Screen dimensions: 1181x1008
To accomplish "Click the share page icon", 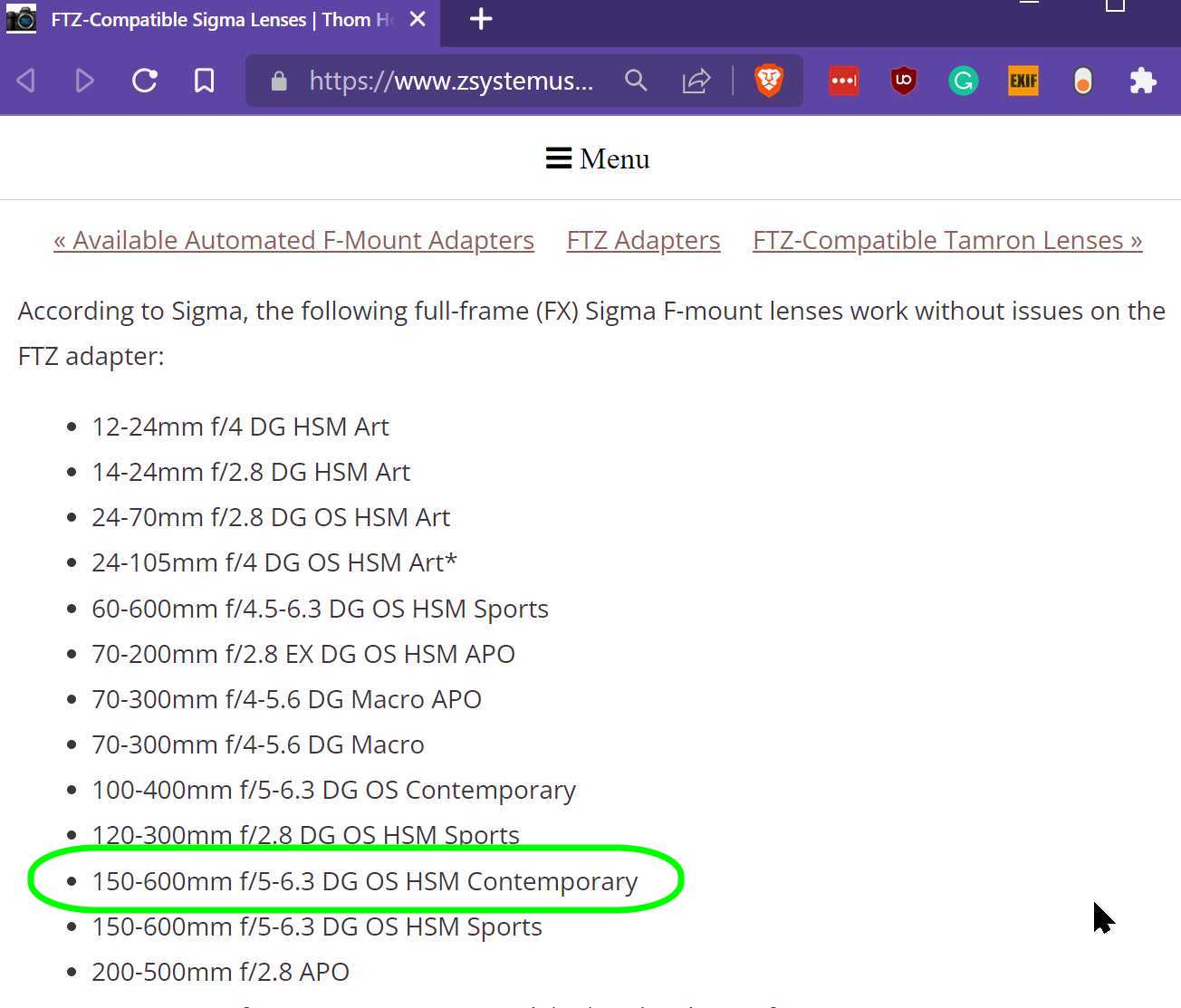I will coord(696,81).
